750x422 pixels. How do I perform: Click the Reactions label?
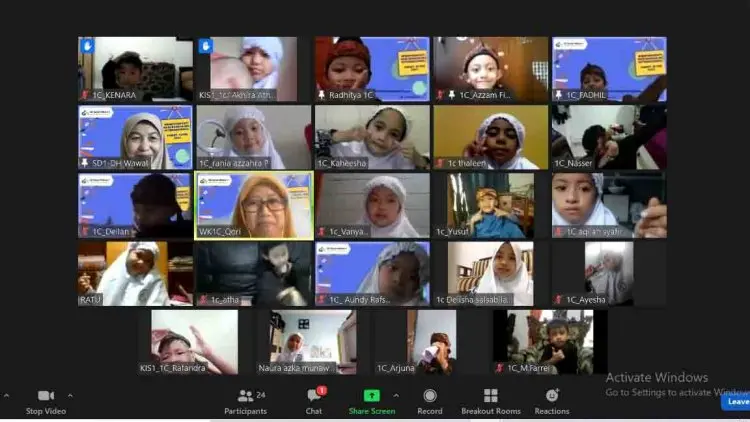pos(552,411)
